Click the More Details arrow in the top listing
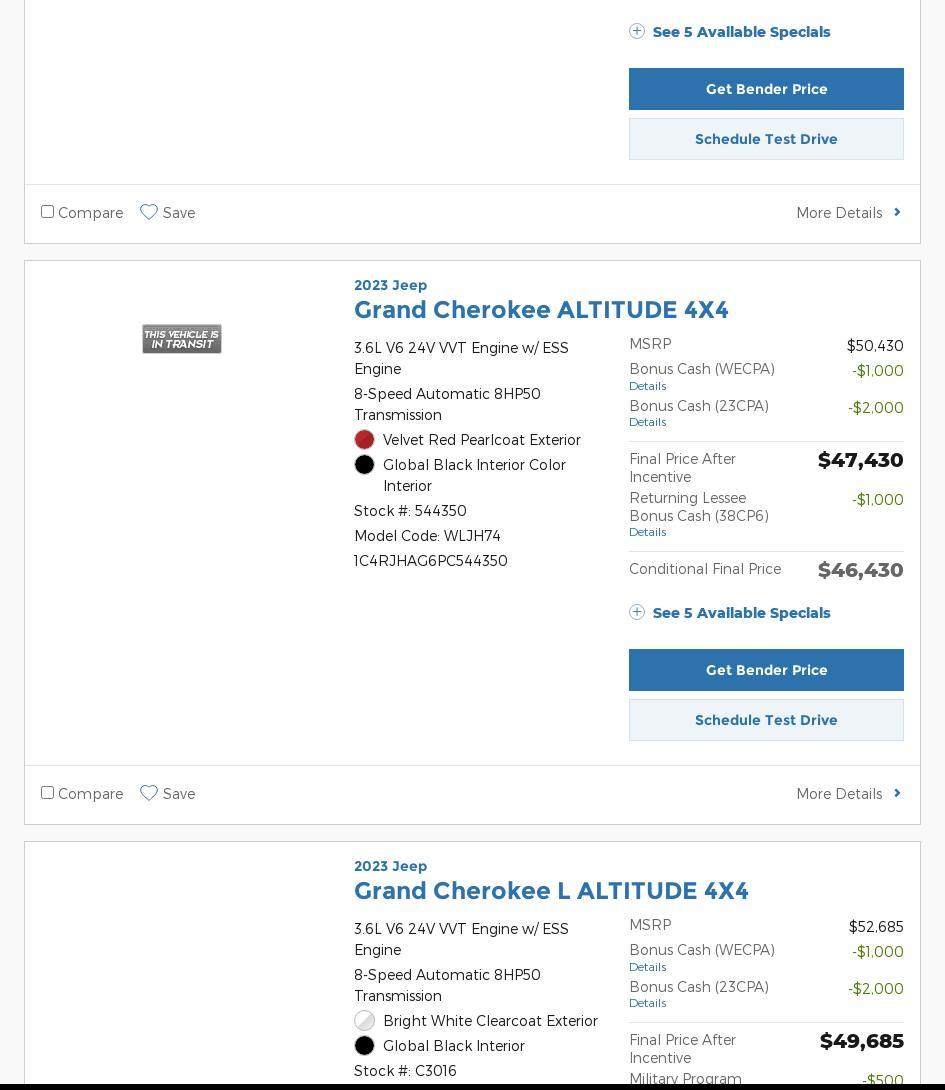Image resolution: width=945 pixels, height=1090 pixels. click(x=897, y=212)
